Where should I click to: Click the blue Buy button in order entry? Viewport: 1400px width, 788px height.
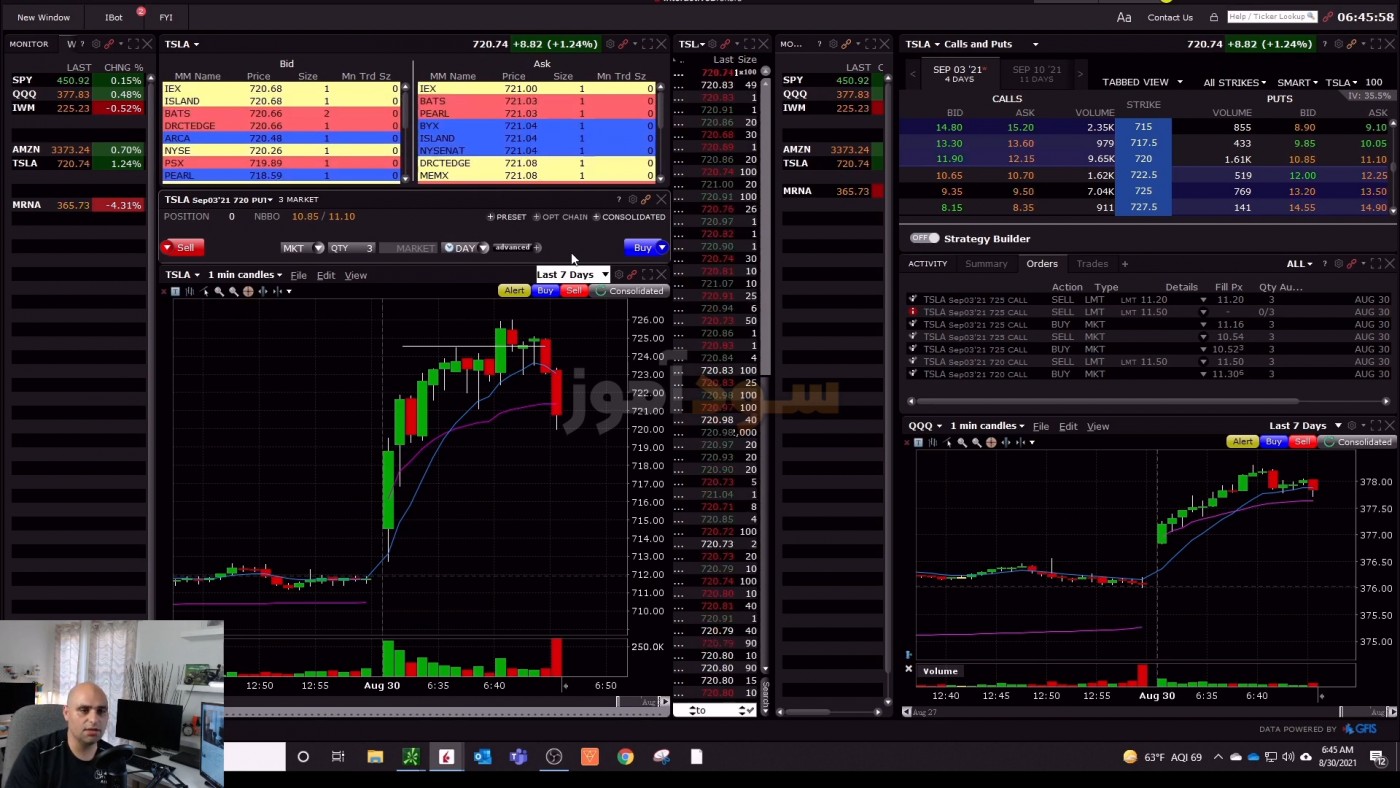645,248
